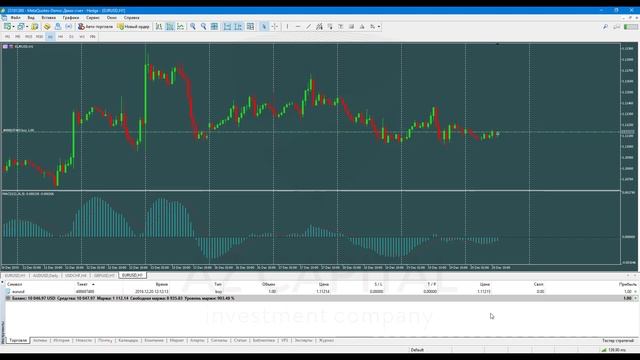Select the M30 timeframe

(x=39, y=37)
